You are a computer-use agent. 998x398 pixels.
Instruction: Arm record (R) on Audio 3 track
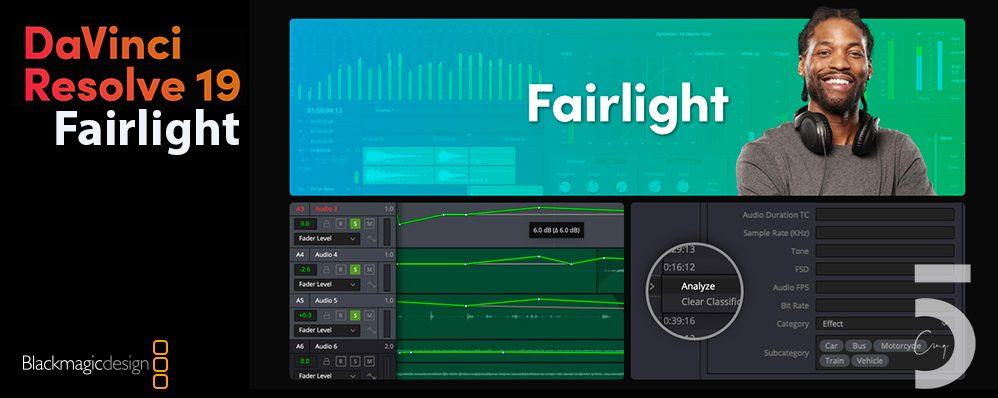[341, 224]
